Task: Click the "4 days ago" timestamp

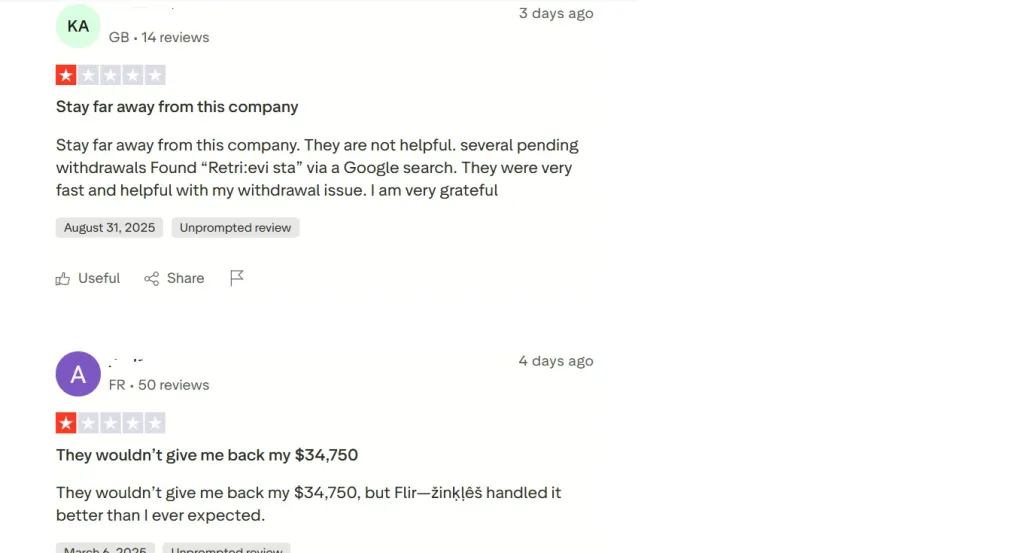Action: pos(555,361)
